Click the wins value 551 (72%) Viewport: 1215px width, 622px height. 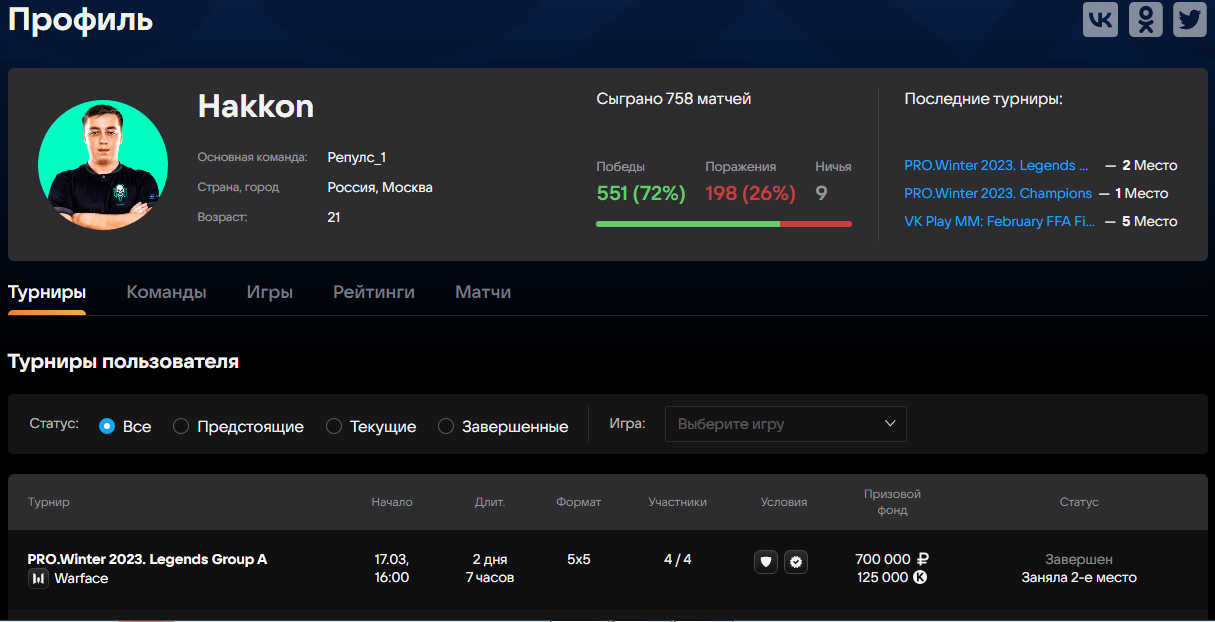641,193
